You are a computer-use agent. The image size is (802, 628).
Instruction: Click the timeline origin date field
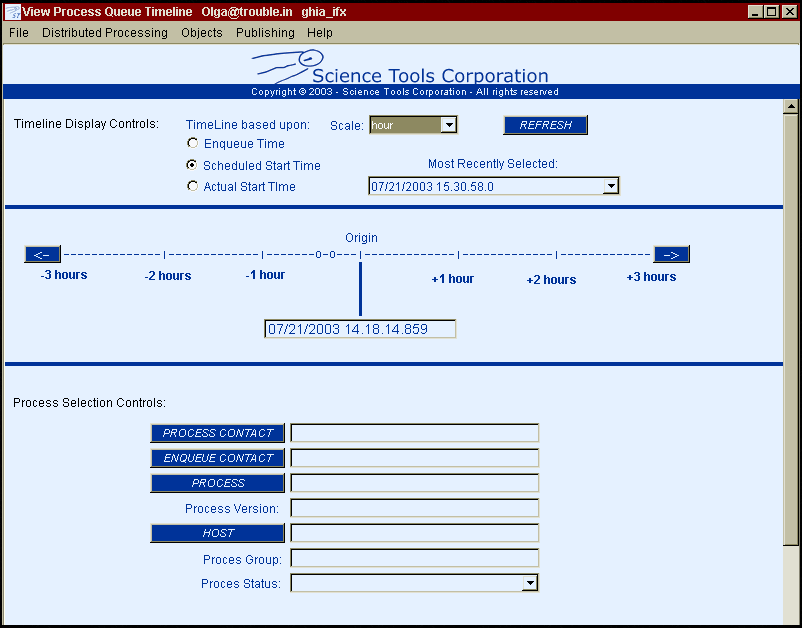coord(360,329)
